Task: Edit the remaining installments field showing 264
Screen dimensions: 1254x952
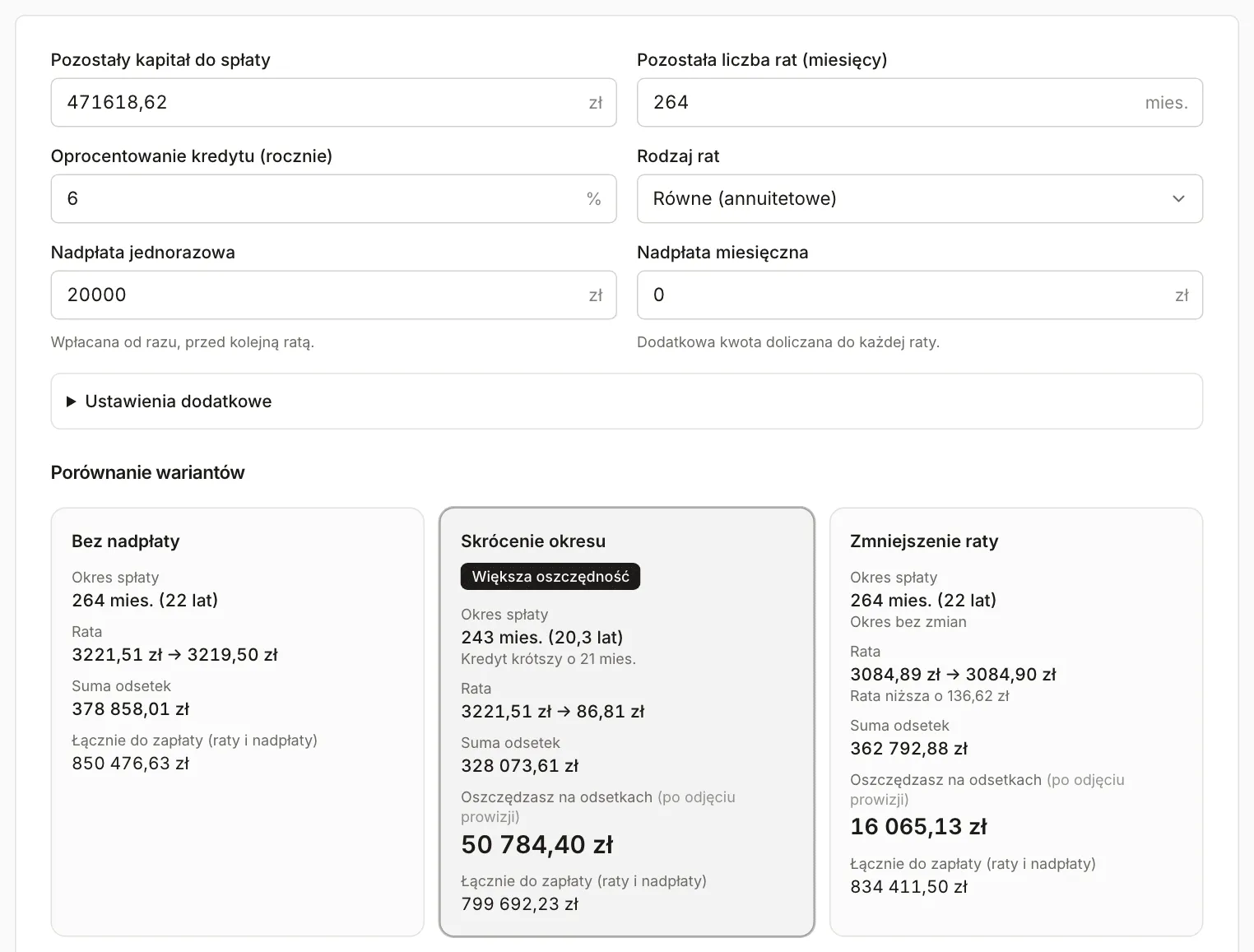Action: 919,103
